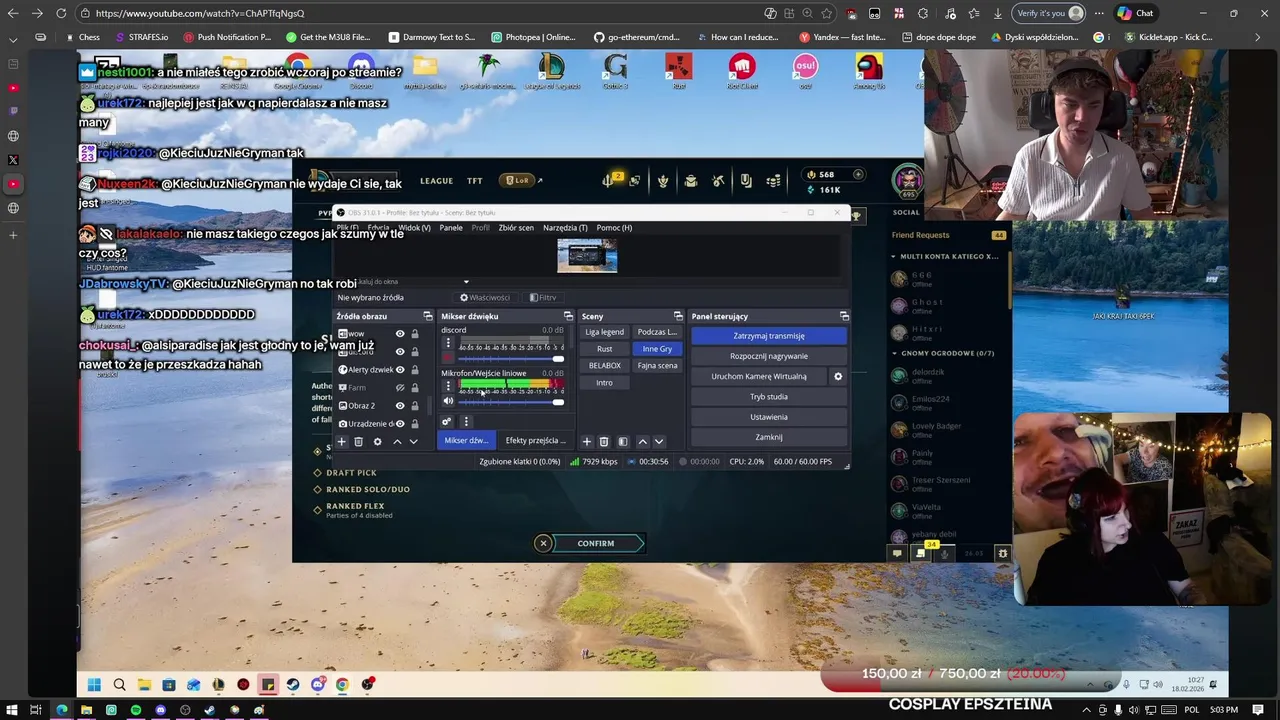Select the Rust scene

tap(604, 349)
